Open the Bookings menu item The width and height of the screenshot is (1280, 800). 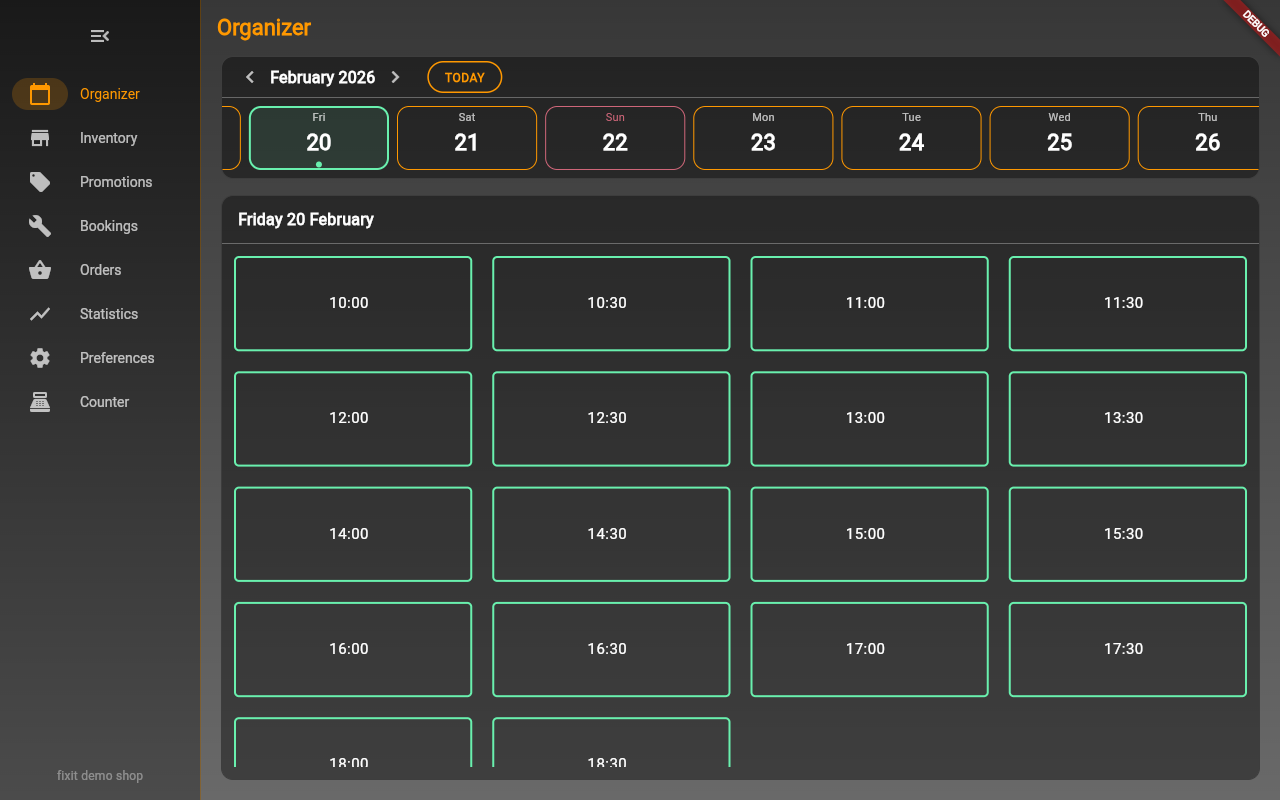tap(100, 226)
